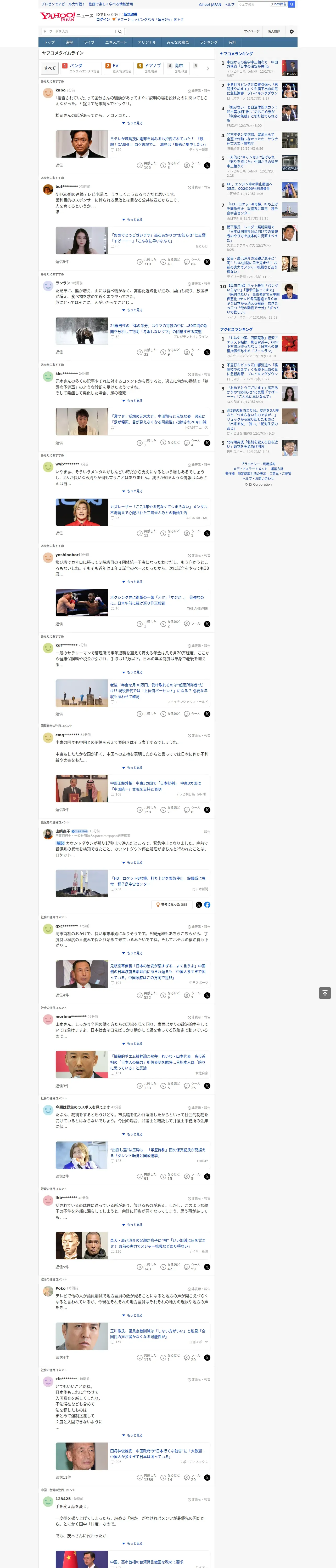This screenshot has height=1568, width=336.
Task: Expand wyb********'s comment with もっと見る
Action: tap(132, 491)
